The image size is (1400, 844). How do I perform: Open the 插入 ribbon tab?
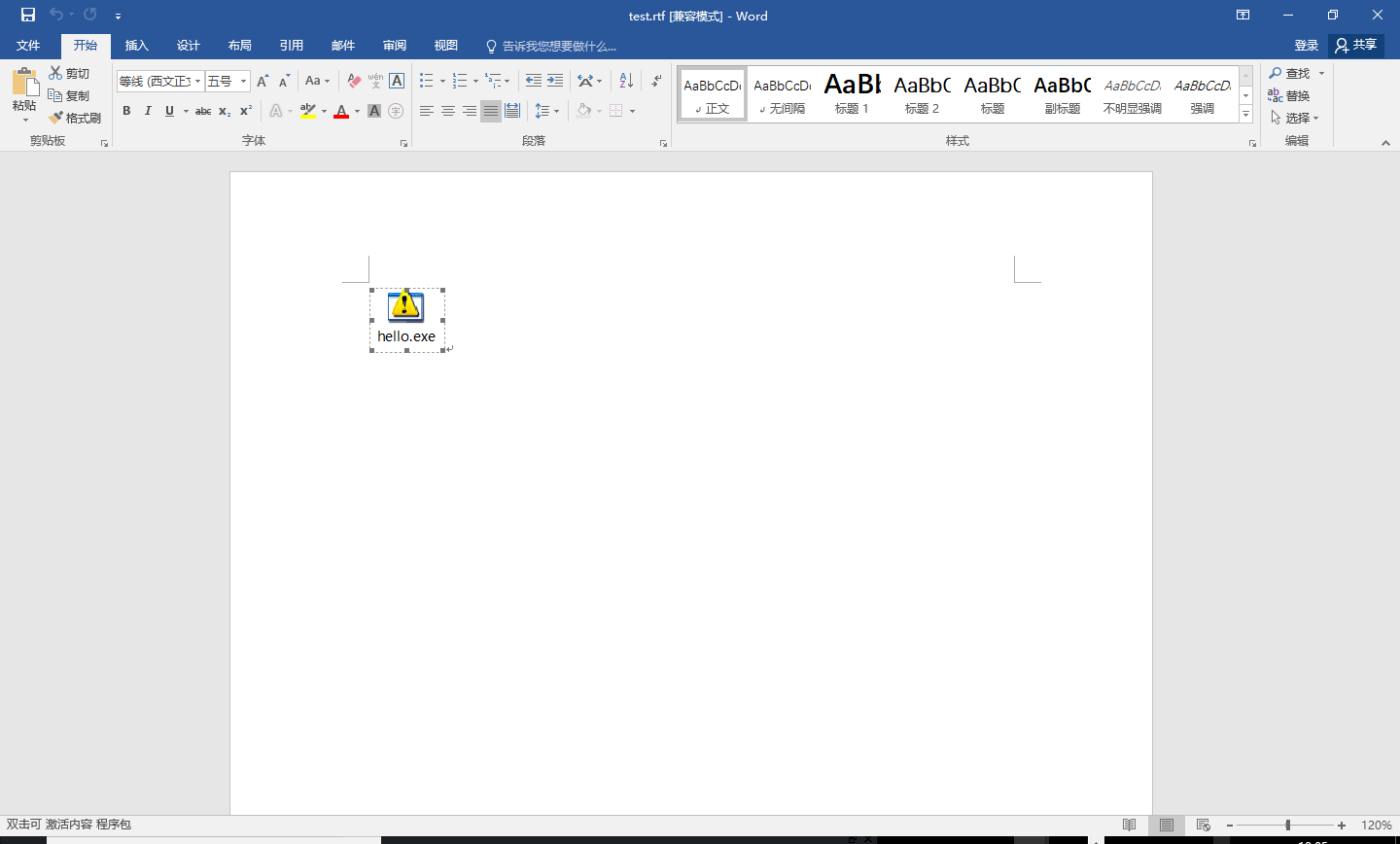(137, 46)
